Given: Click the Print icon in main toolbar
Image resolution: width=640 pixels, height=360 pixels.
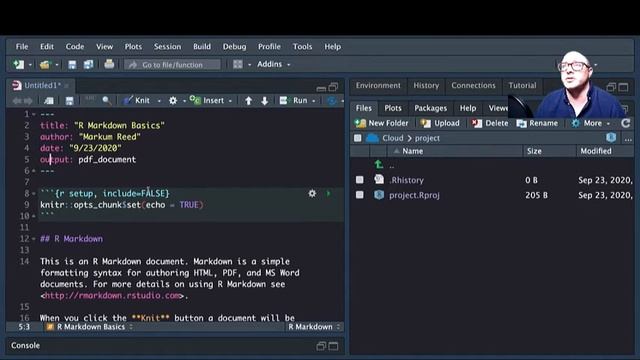Looking at the screenshot, I should pos(109,64).
